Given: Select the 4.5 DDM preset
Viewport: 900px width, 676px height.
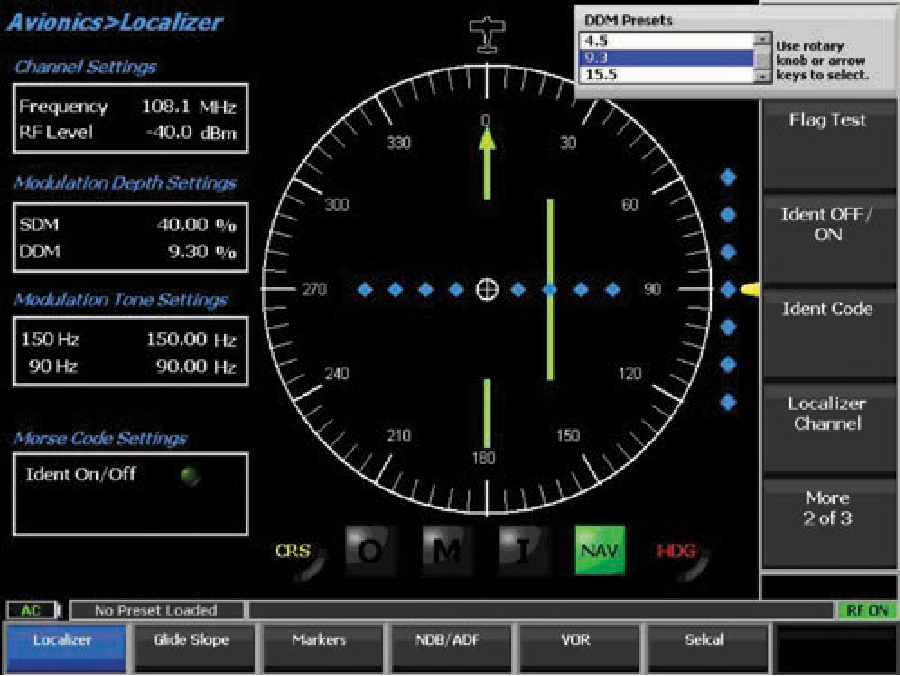Looking at the screenshot, I should 667,42.
